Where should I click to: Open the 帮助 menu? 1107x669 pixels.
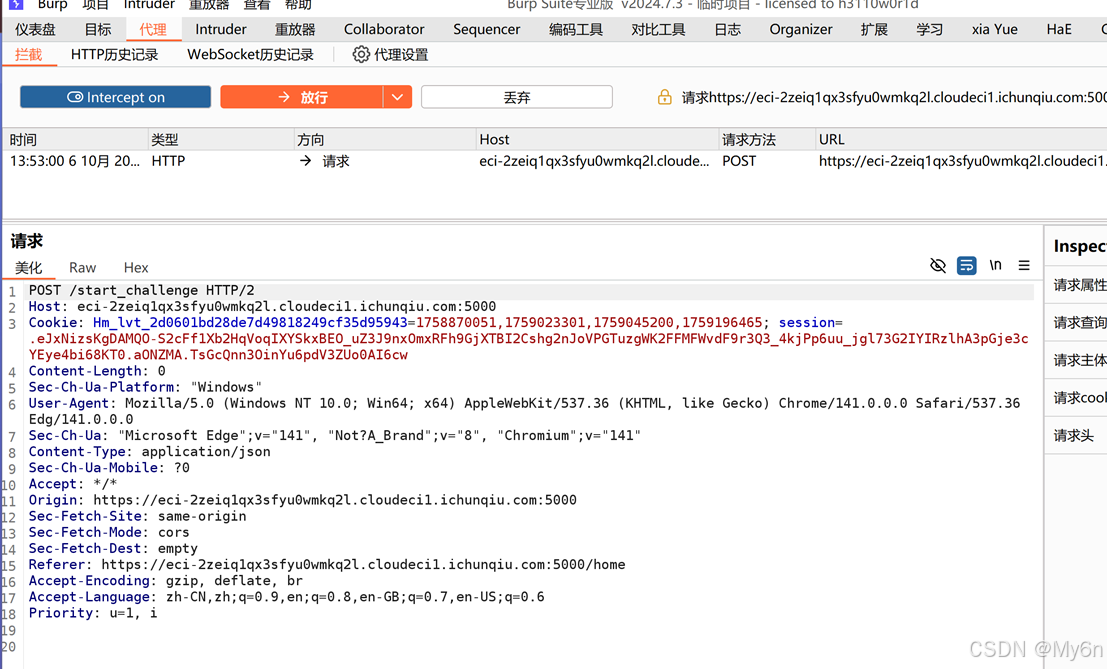point(298,4)
